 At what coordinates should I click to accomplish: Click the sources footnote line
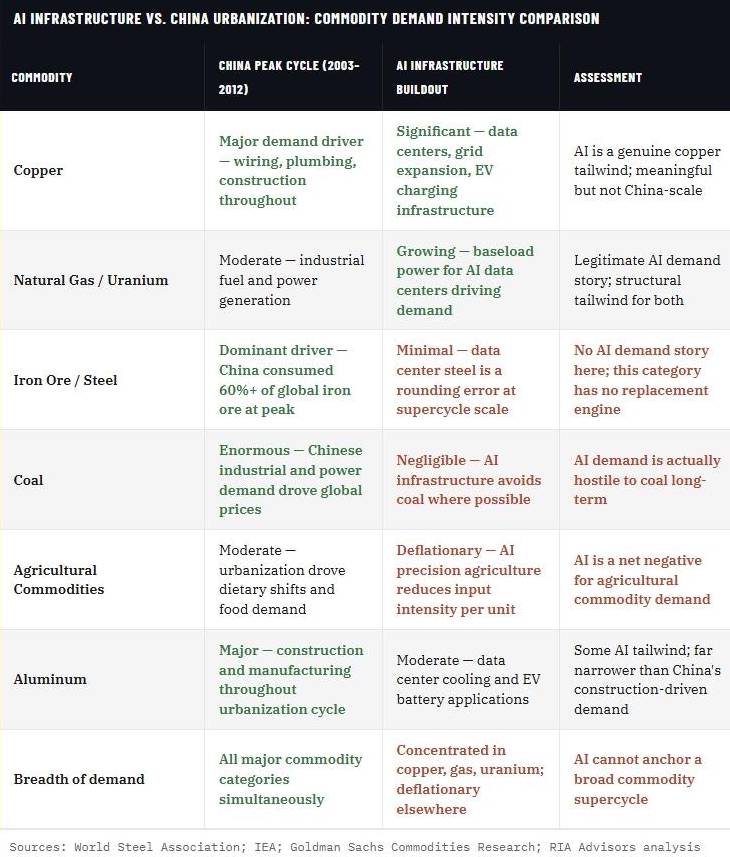click(x=355, y=847)
